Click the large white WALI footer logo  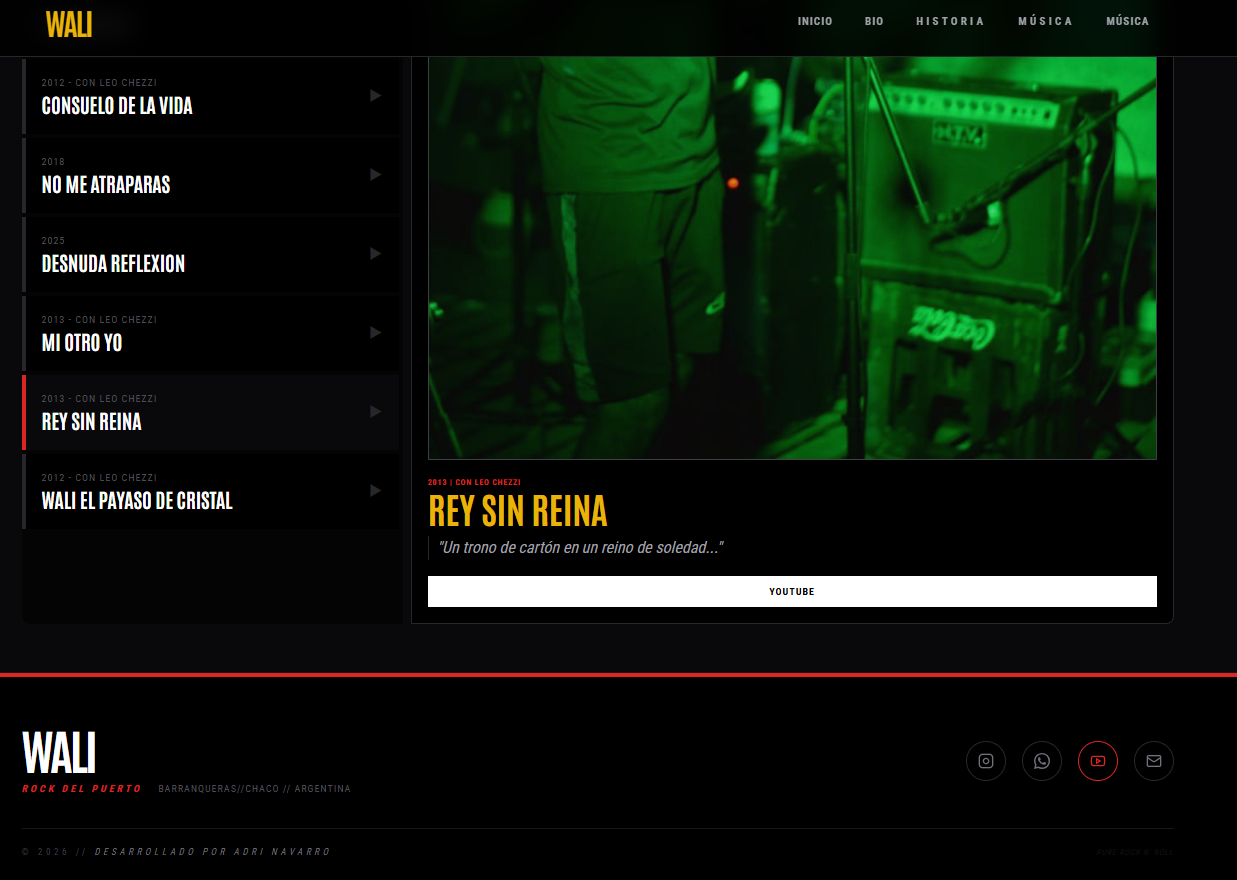[x=59, y=753]
